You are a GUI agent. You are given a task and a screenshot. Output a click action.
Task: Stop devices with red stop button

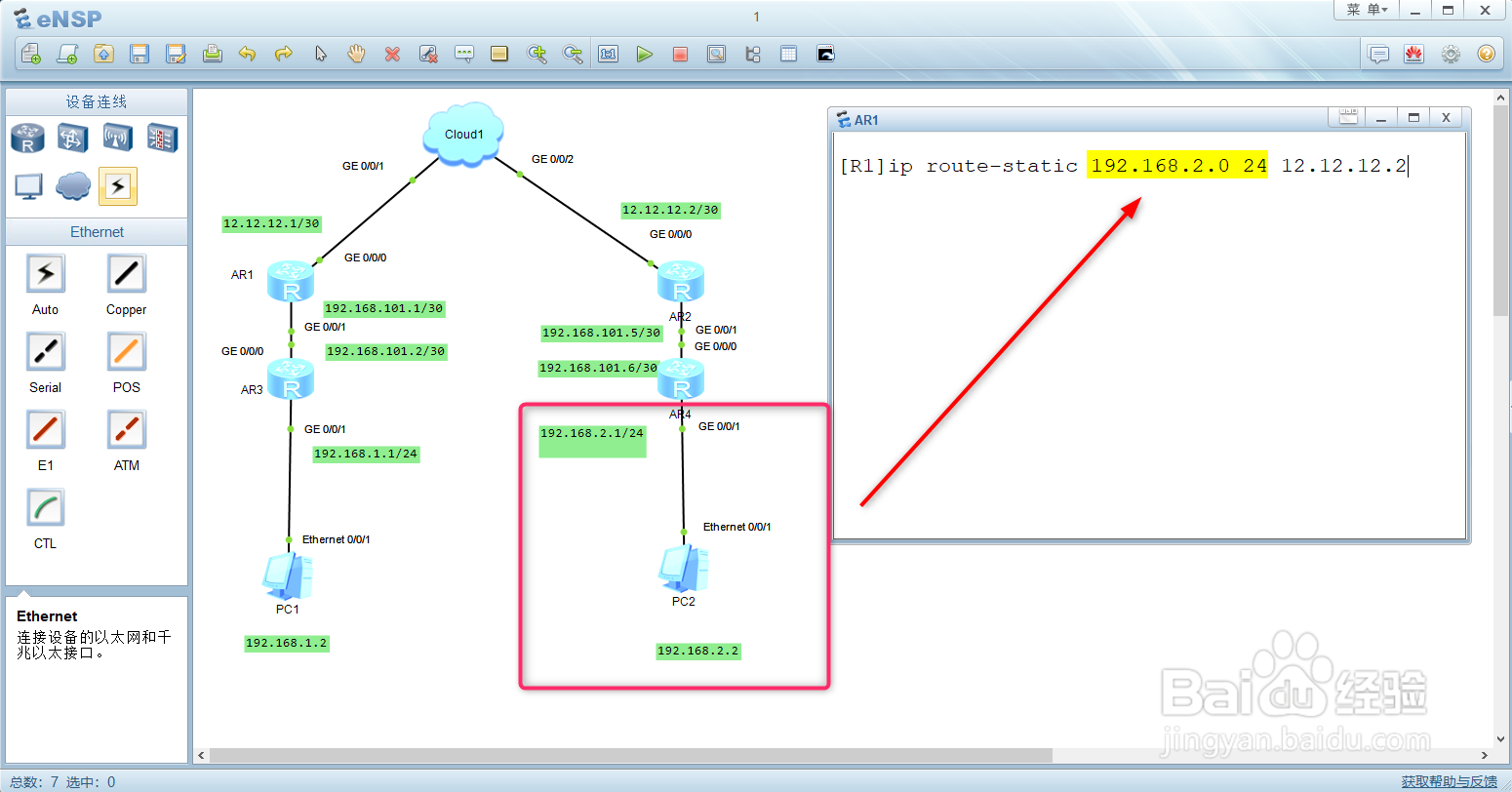681,54
